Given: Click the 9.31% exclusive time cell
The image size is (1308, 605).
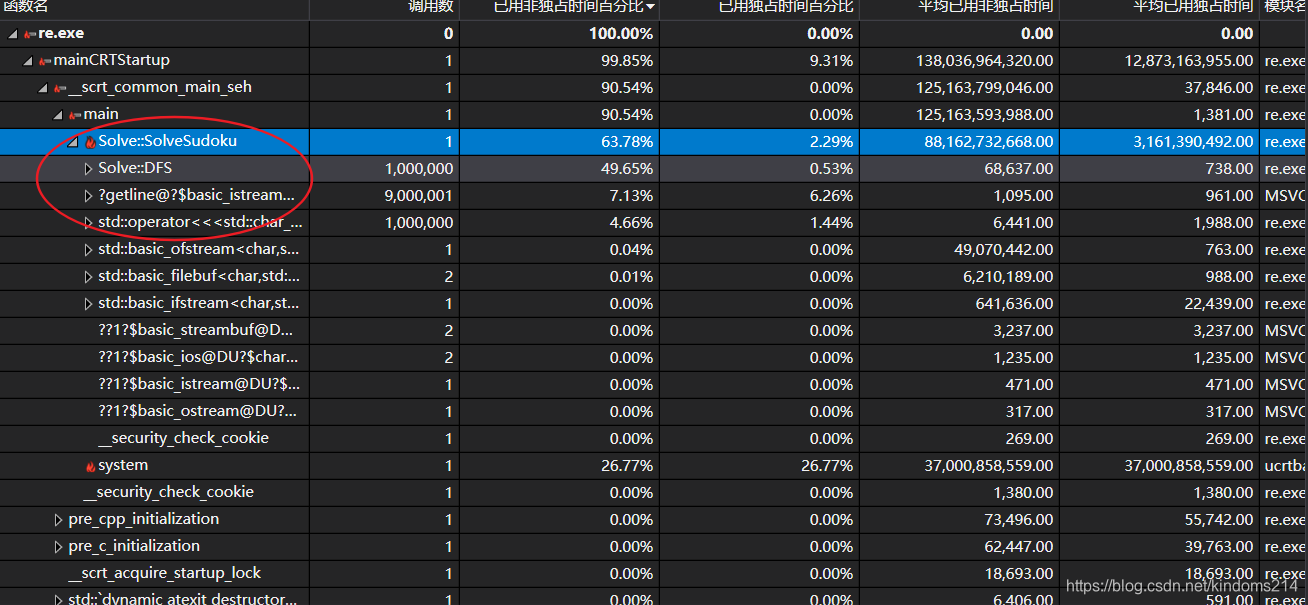Looking at the screenshot, I should point(760,61).
